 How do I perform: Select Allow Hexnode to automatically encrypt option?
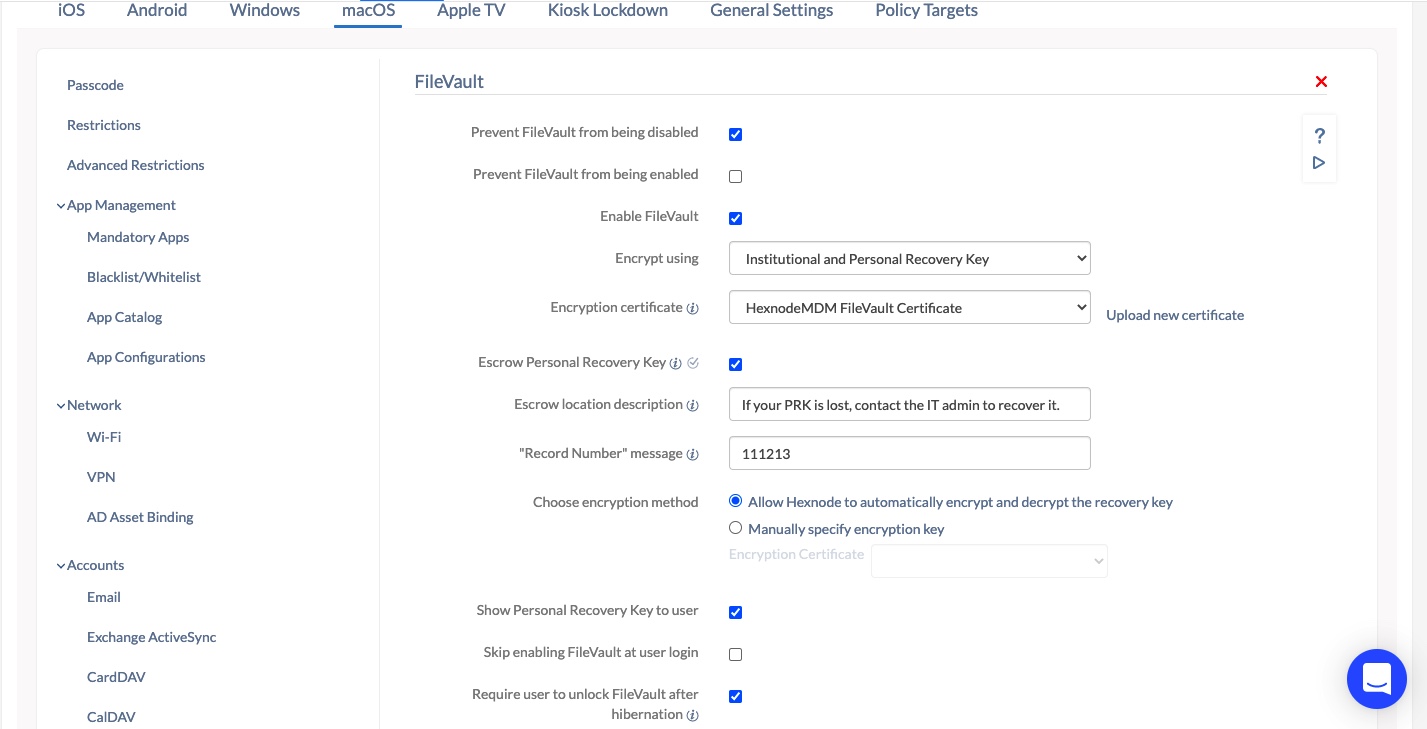[x=735, y=501]
